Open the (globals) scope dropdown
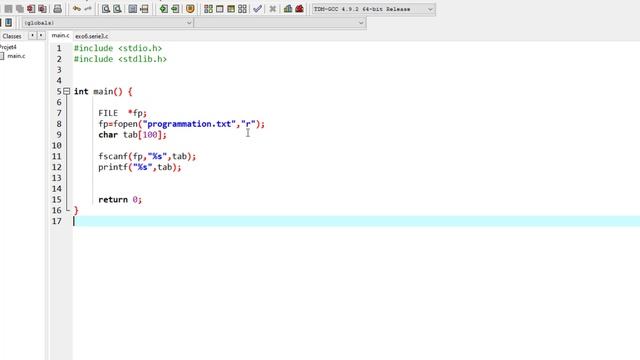Viewport: 640px width, 360px height. [107, 23]
